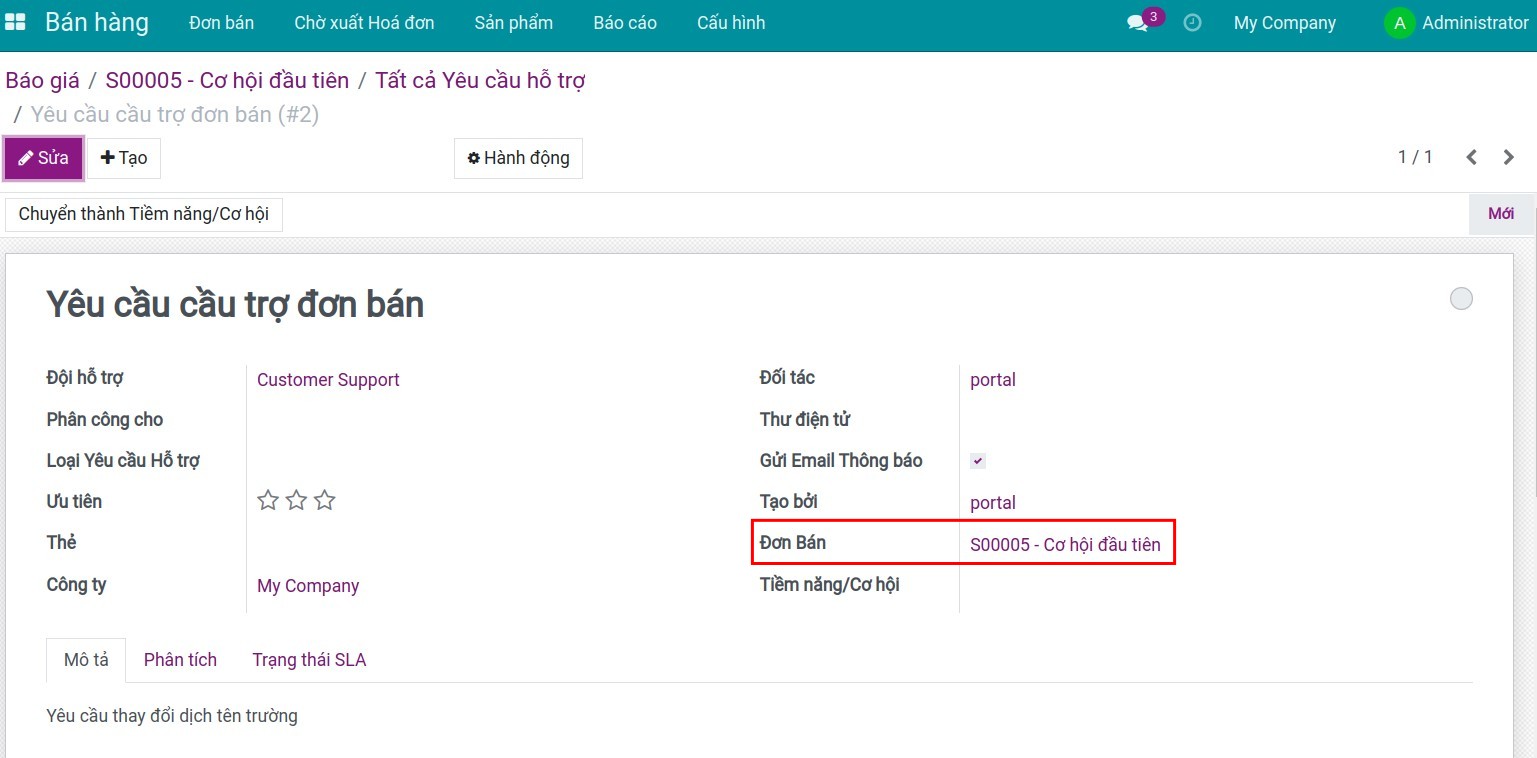This screenshot has width=1537, height=758.
Task: Open the conversations chat icon with badge
Action: (x=1137, y=23)
